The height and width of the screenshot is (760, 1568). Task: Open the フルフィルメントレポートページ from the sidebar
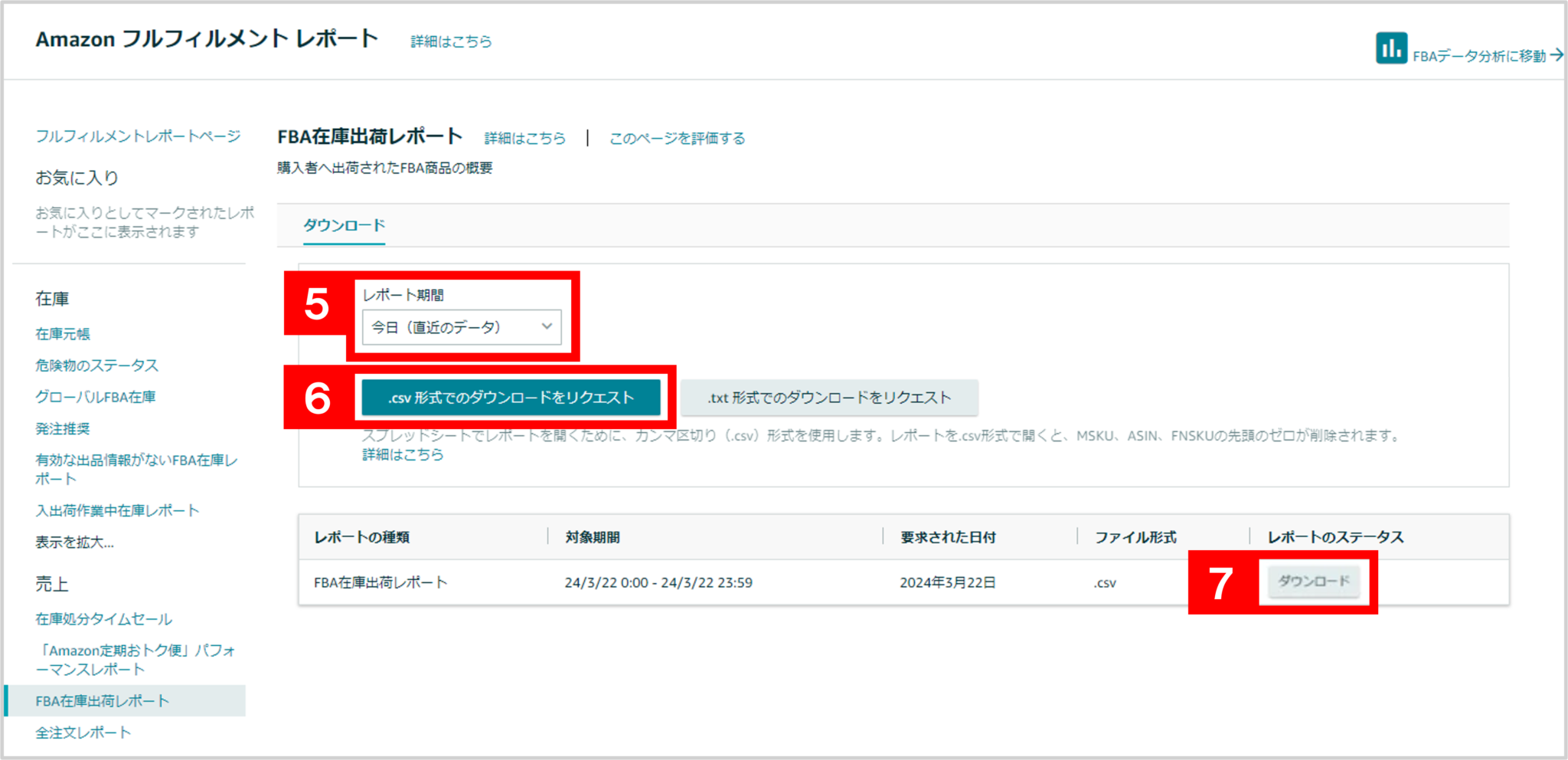click(138, 136)
